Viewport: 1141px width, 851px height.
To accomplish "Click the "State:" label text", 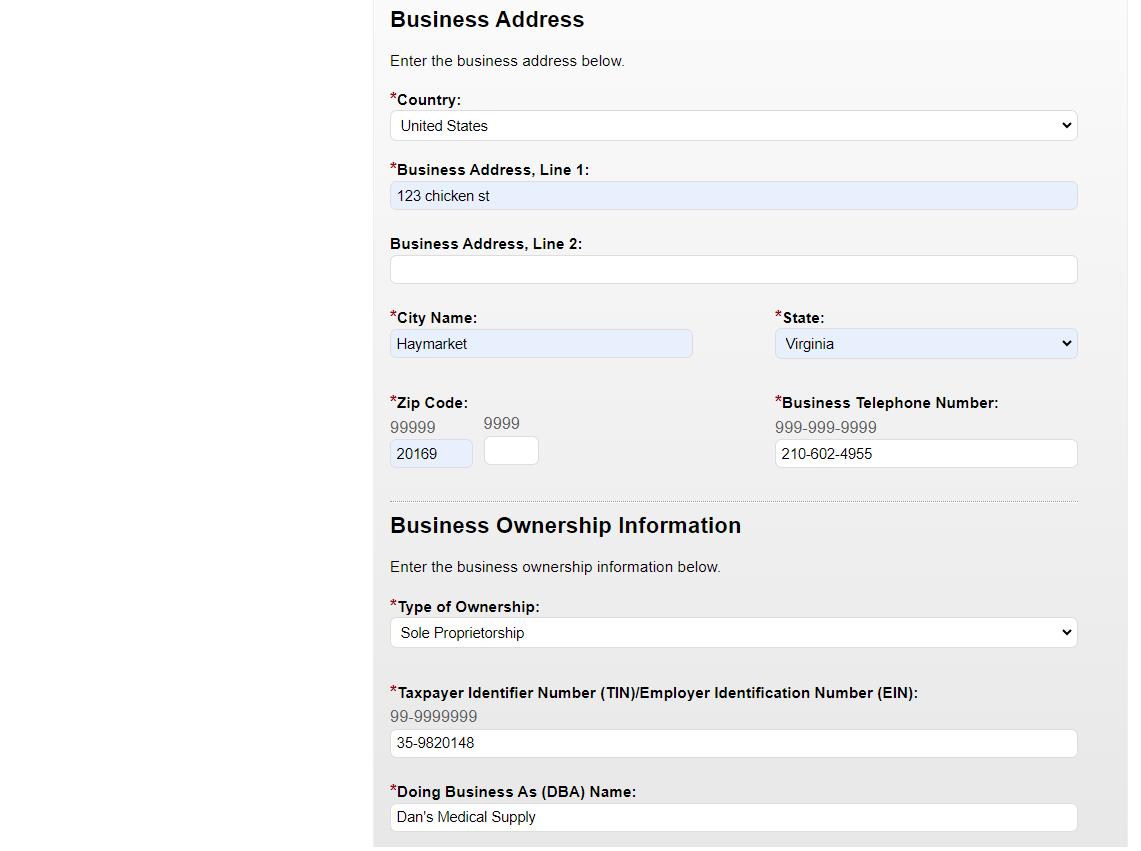I will coord(803,318).
